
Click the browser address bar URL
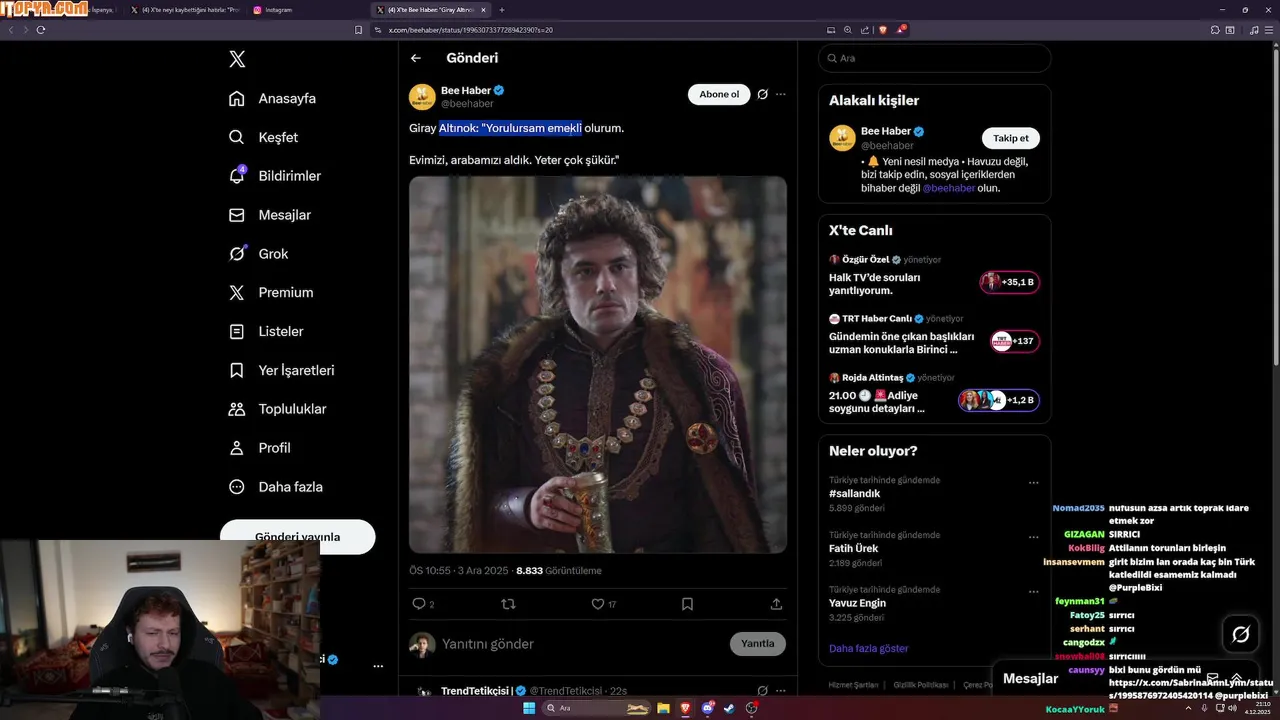click(x=470, y=30)
